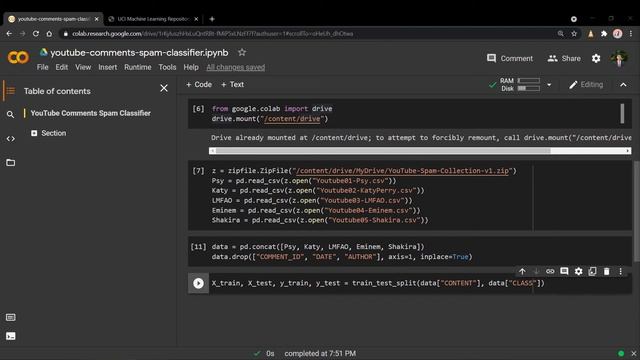Open the user account avatar

[x=619, y=58]
